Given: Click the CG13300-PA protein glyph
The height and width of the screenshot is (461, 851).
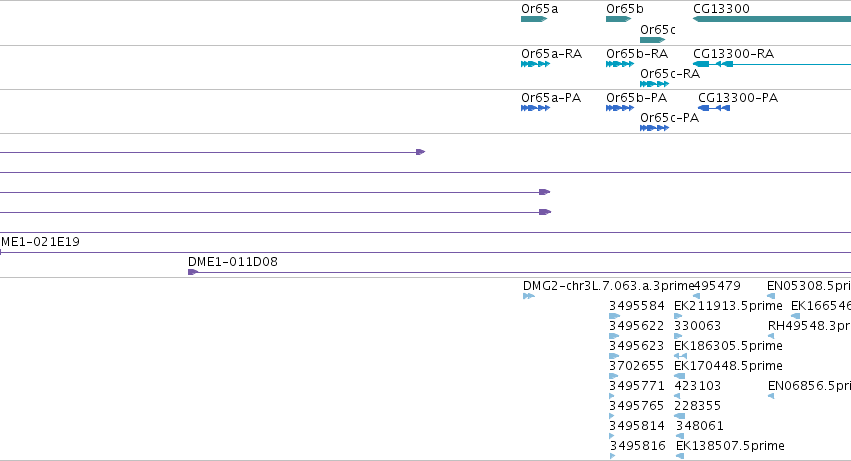Looking at the screenshot, I should point(714,108).
